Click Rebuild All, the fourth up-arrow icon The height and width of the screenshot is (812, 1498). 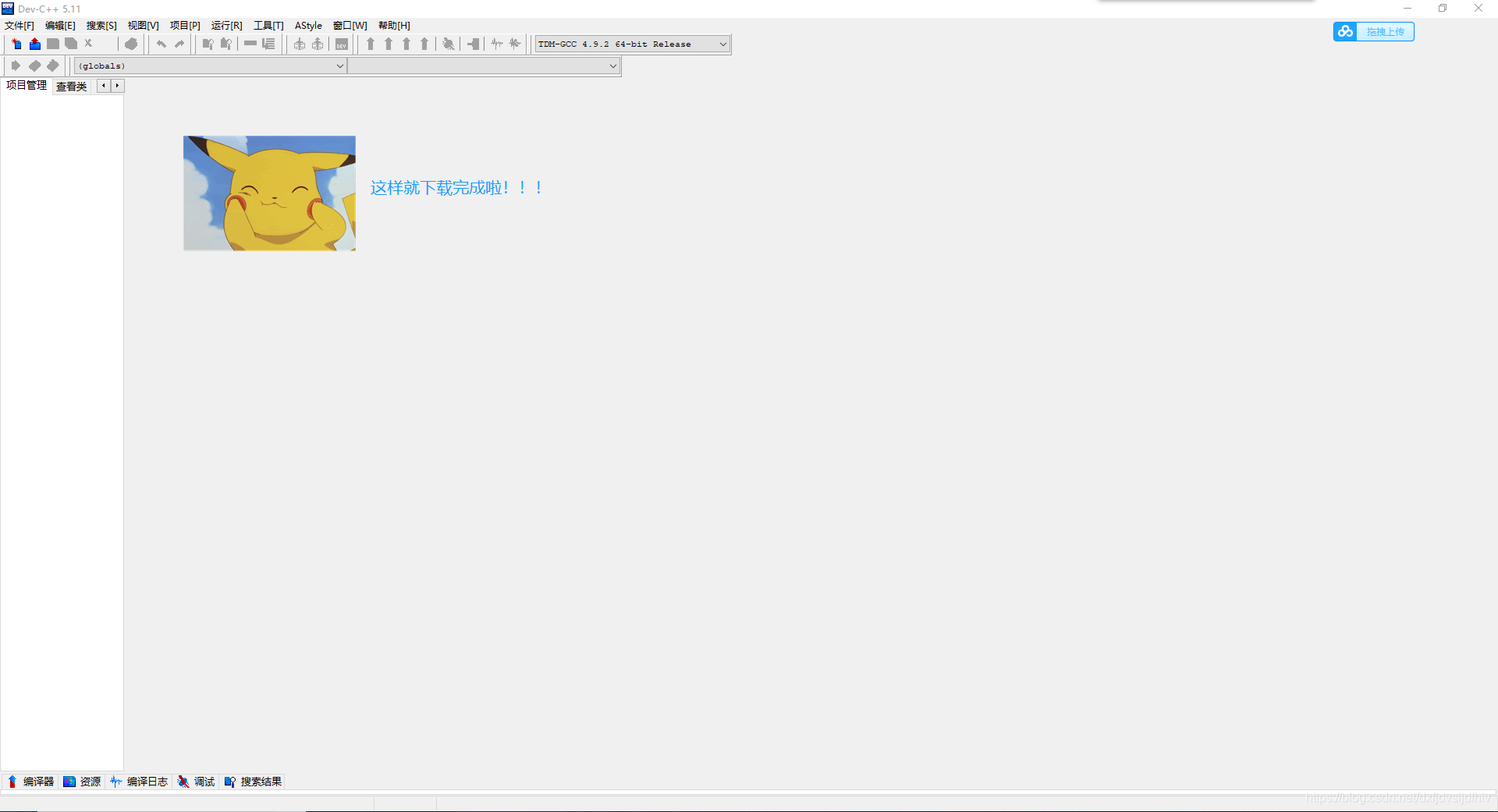(424, 44)
